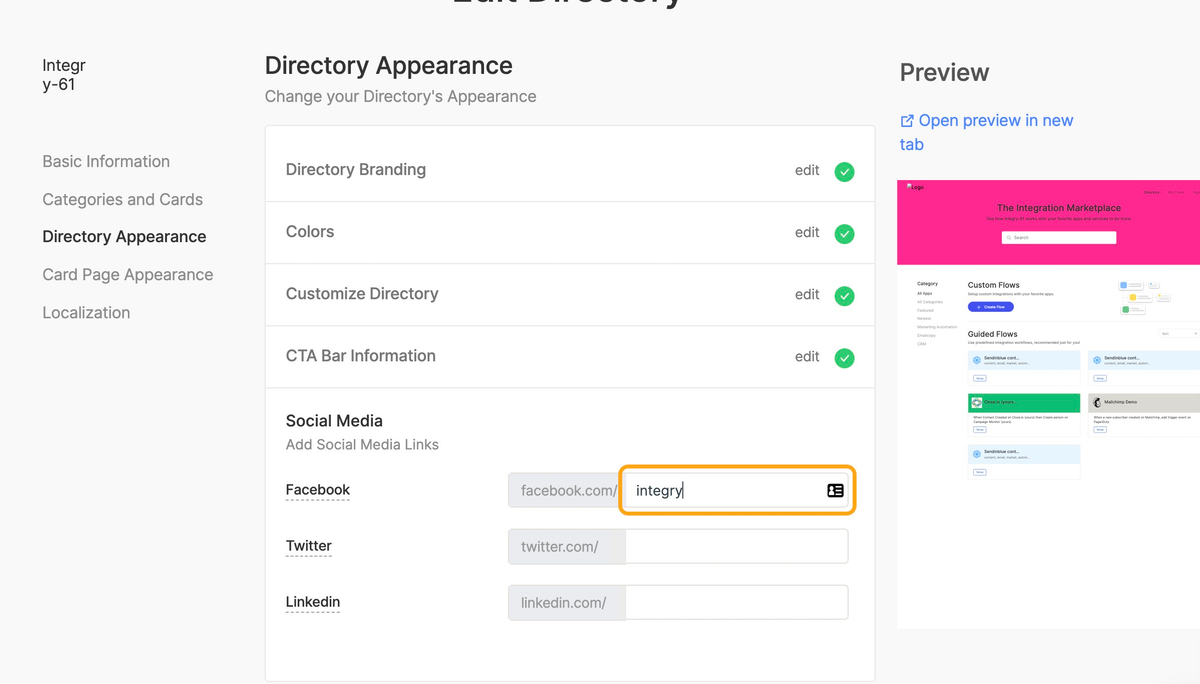Click the Twitter field label

tap(309, 546)
